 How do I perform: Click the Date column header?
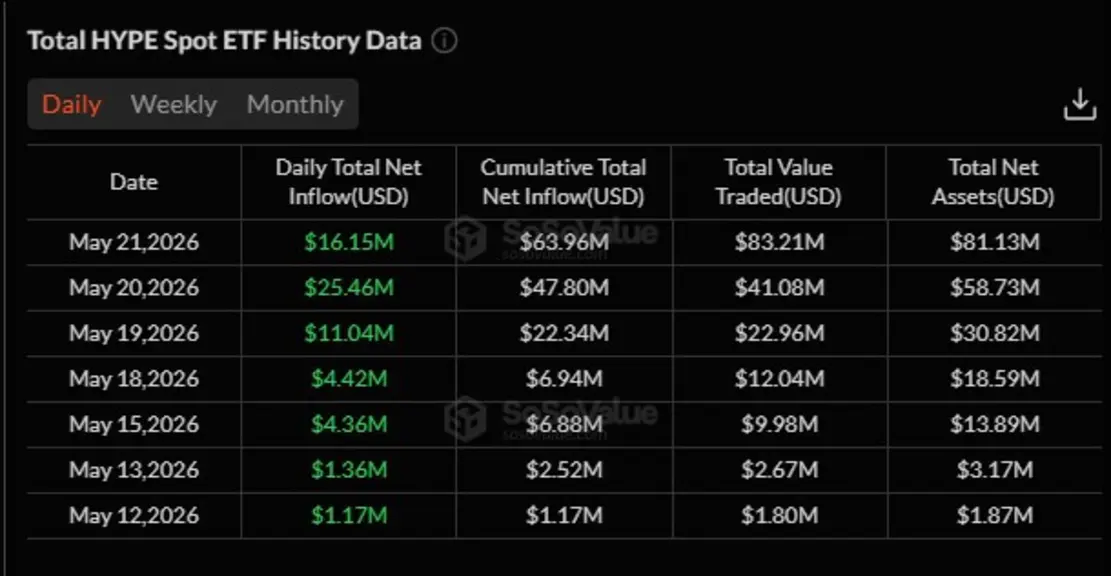click(x=134, y=182)
